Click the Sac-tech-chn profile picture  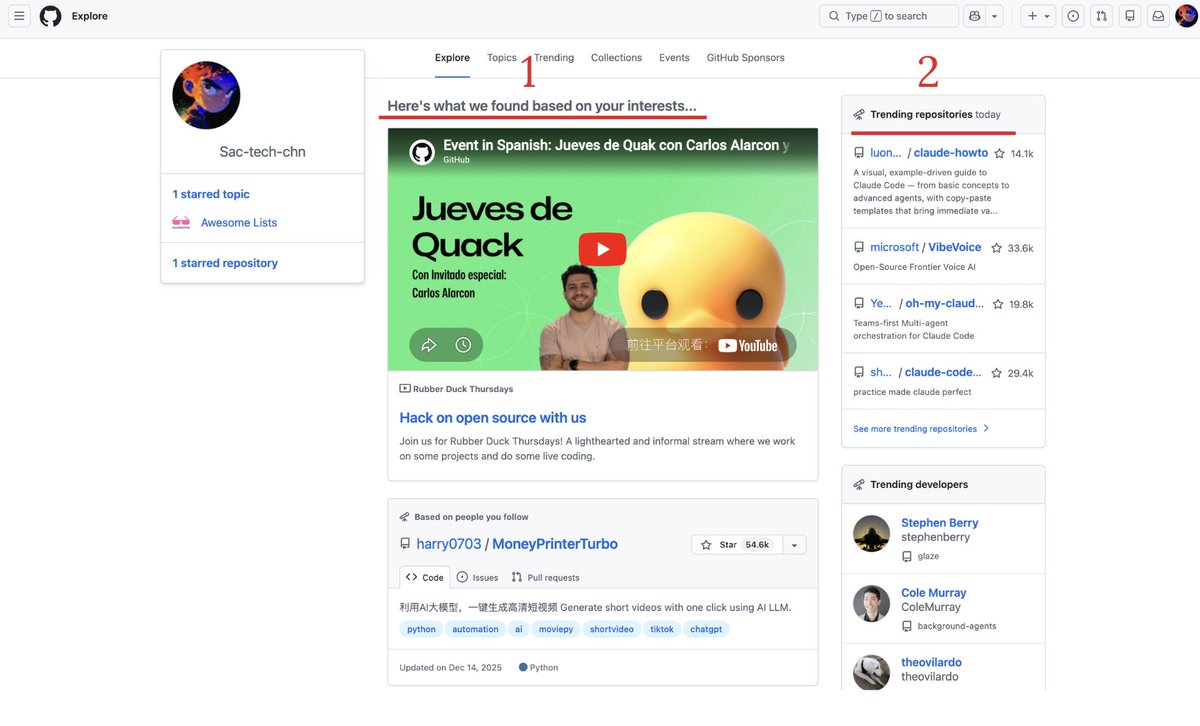click(x=206, y=95)
